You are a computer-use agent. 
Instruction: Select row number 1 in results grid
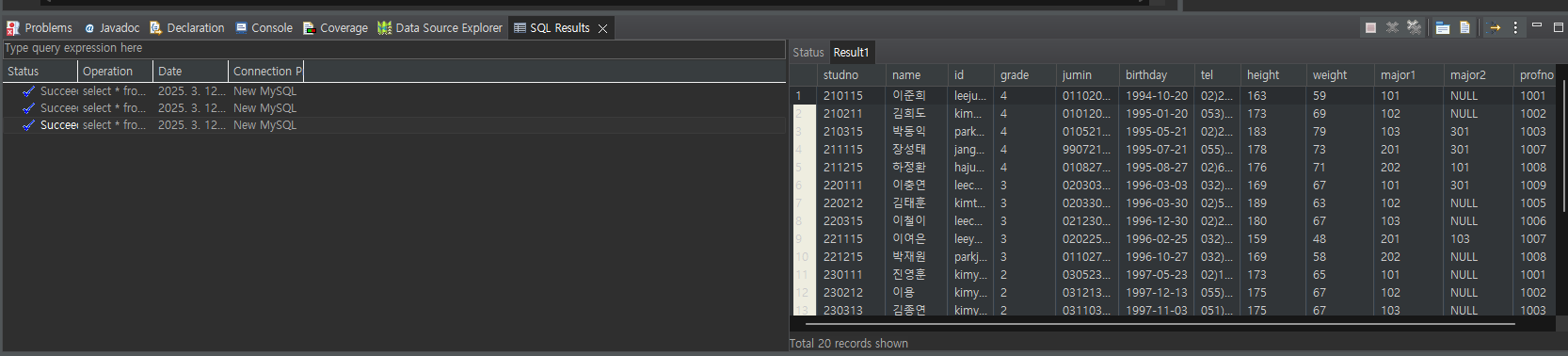point(802,96)
